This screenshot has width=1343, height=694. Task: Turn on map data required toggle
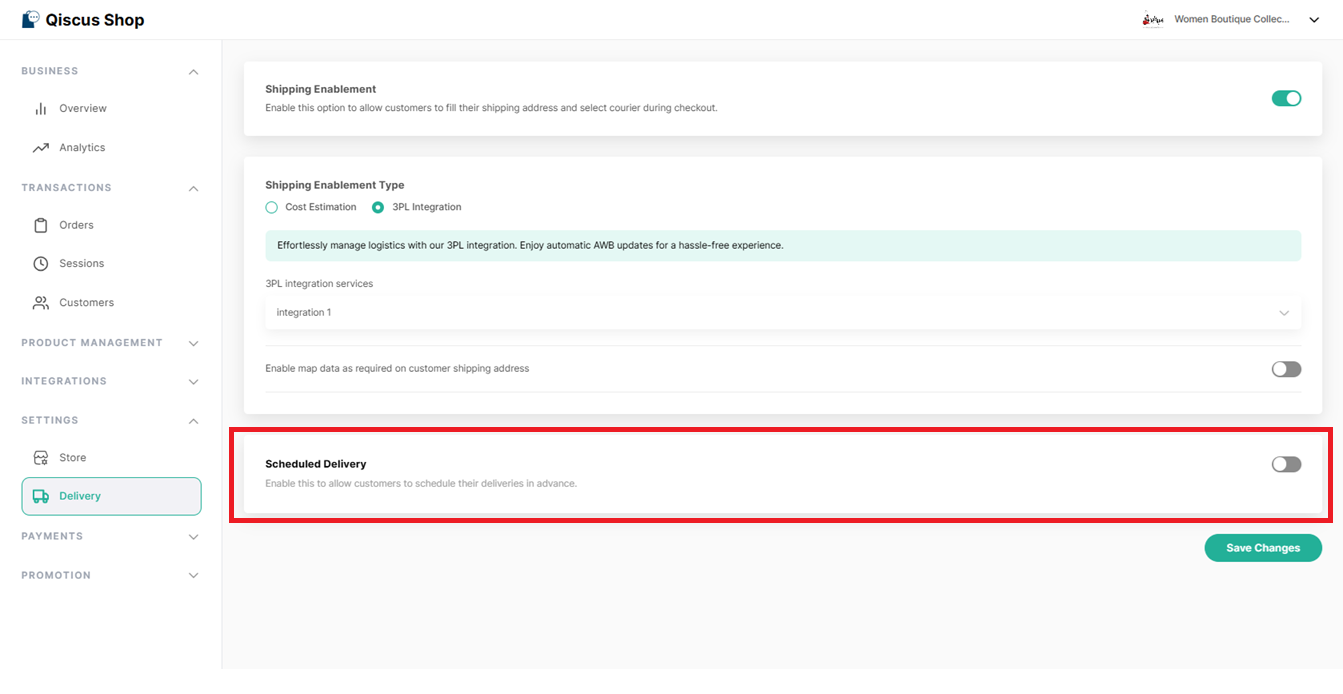[x=1286, y=369]
